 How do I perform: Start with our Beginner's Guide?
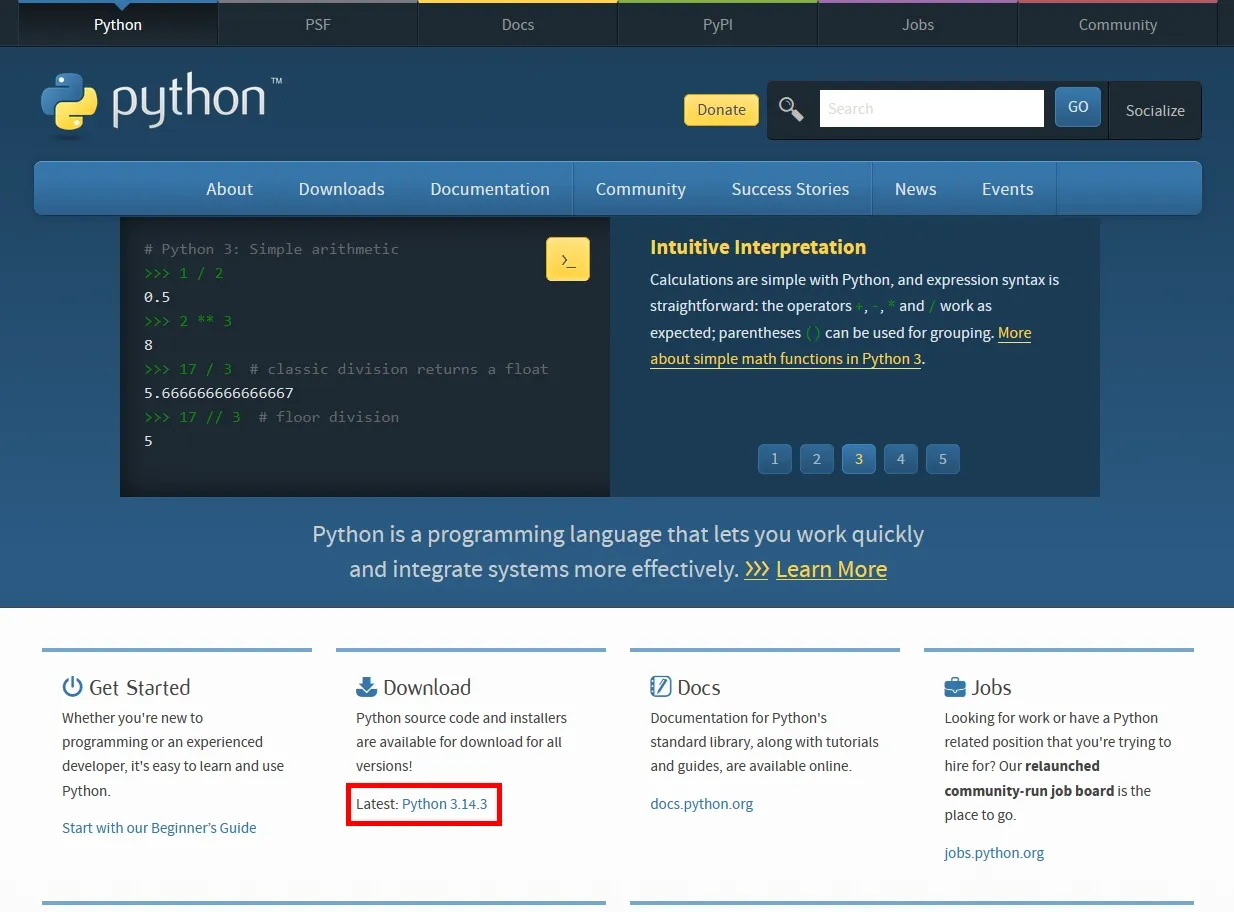coord(159,827)
